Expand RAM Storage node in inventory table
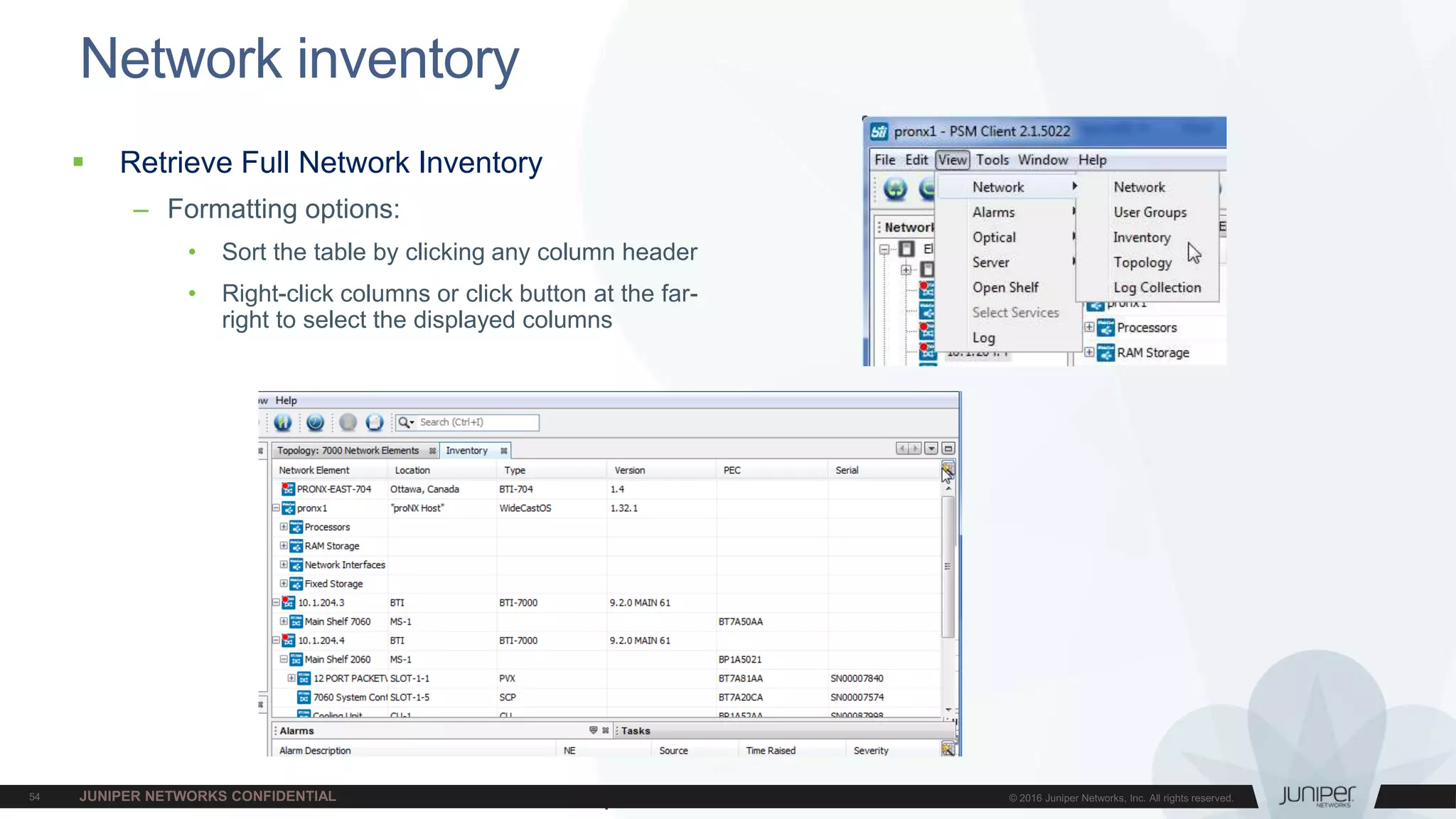Screen dimensions: 1456x819 284,546
